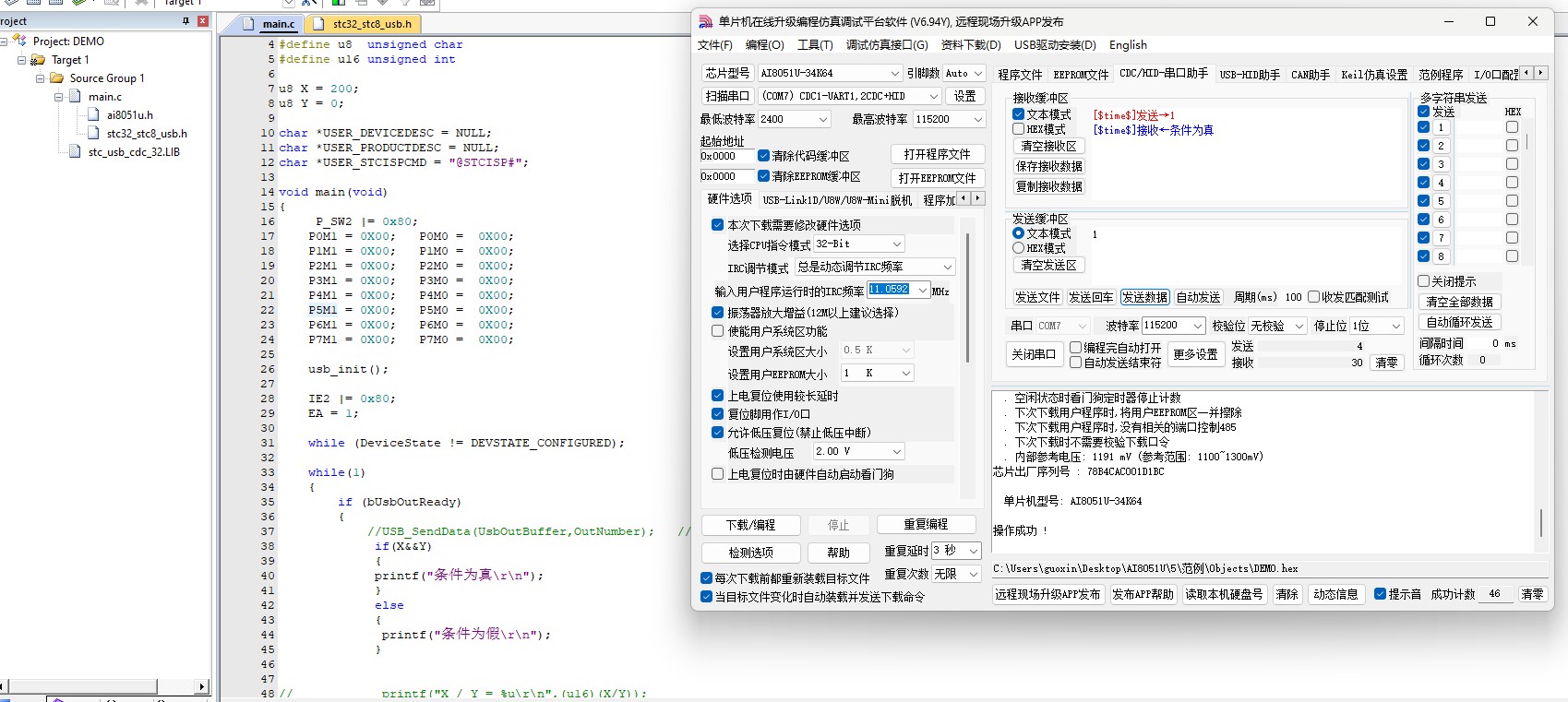Viewport: 1568px width, 702px height.
Task: Toggle 清除EEPROM缓冲区 checkbox
Action: pyautogui.click(x=763, y=176)
